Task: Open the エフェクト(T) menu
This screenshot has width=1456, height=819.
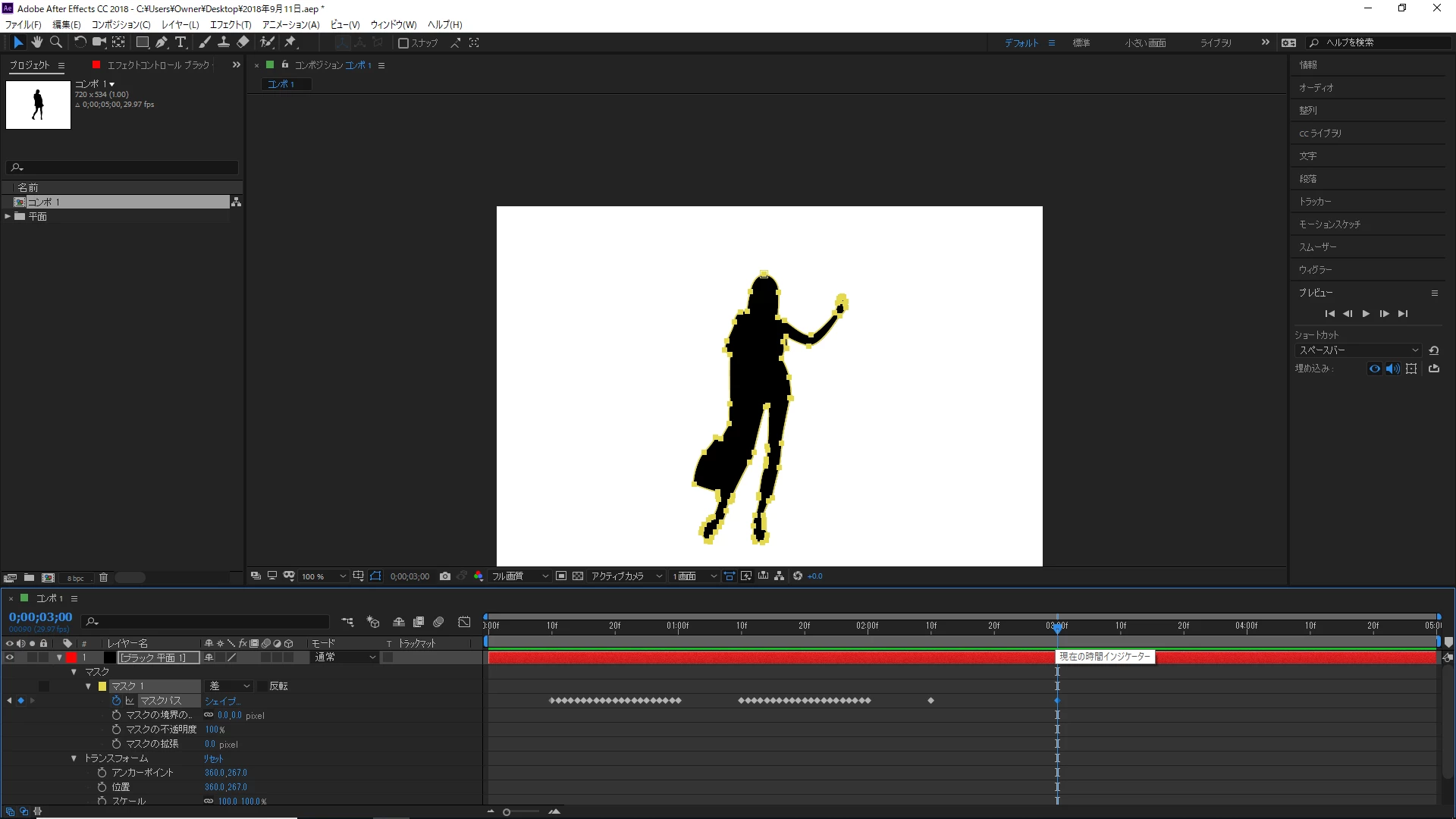Action: click(231, 25)
